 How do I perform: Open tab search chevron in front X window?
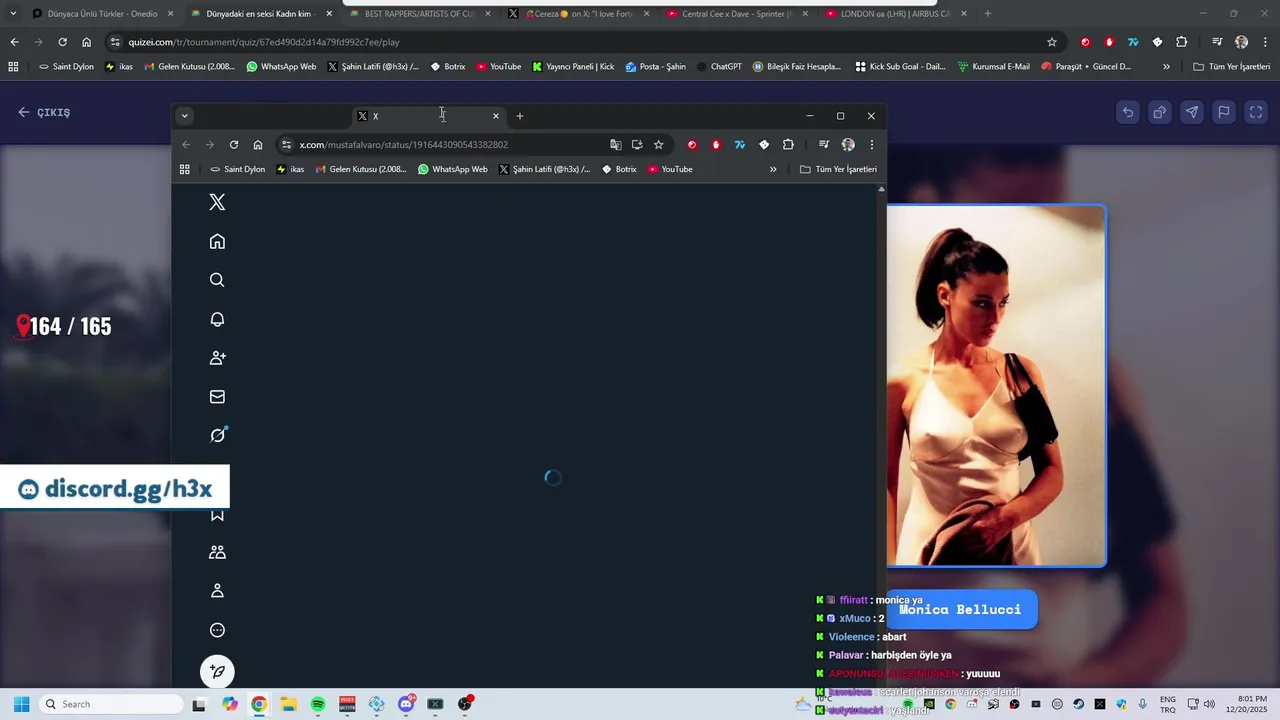184,116
